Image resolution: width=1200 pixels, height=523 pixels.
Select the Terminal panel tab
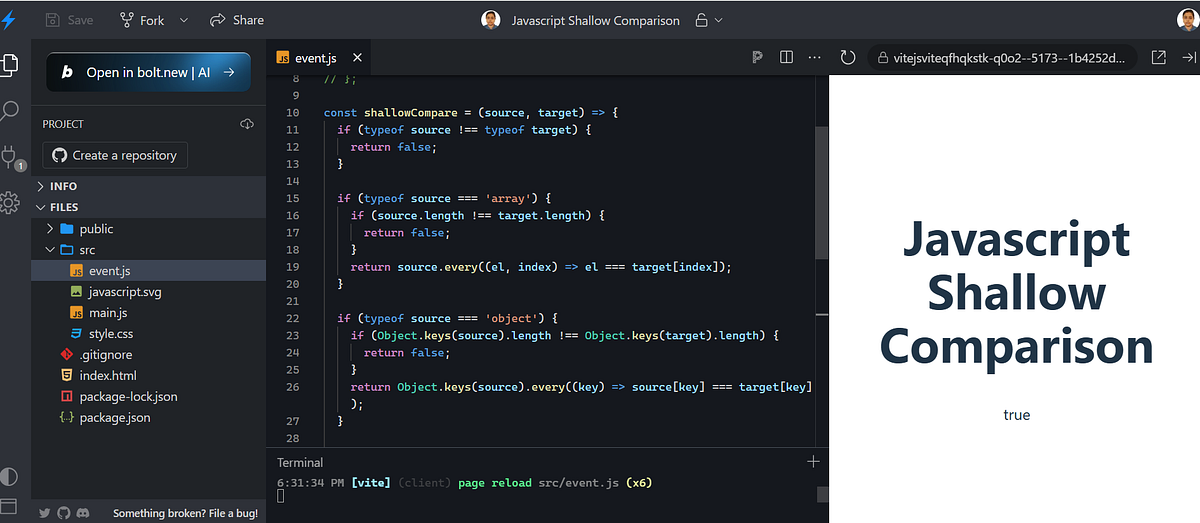pos(300,462)
